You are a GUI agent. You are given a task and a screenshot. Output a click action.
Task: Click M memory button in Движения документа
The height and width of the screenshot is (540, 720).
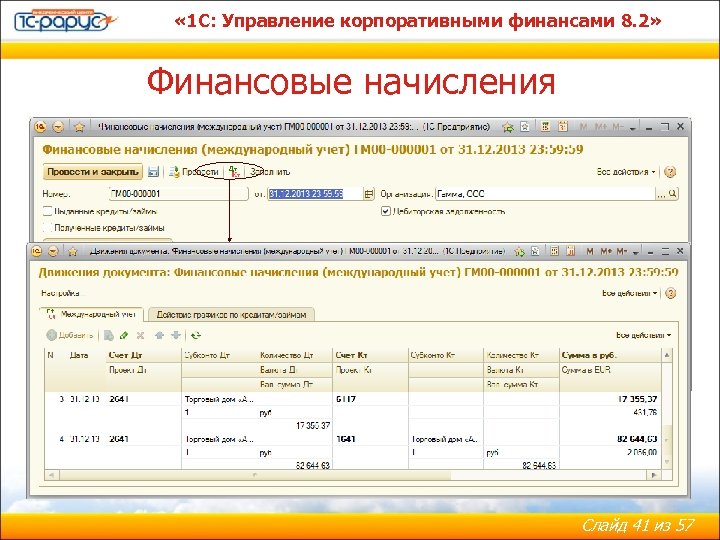590,251
